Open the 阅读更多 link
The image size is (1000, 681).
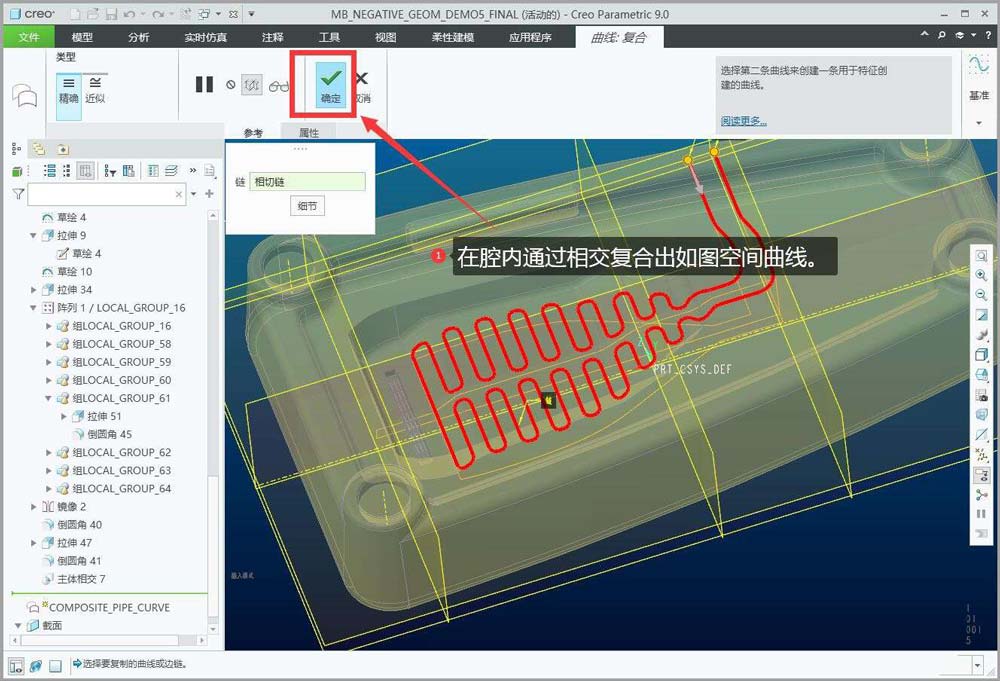pyautogui.click(x=744, y=121)
